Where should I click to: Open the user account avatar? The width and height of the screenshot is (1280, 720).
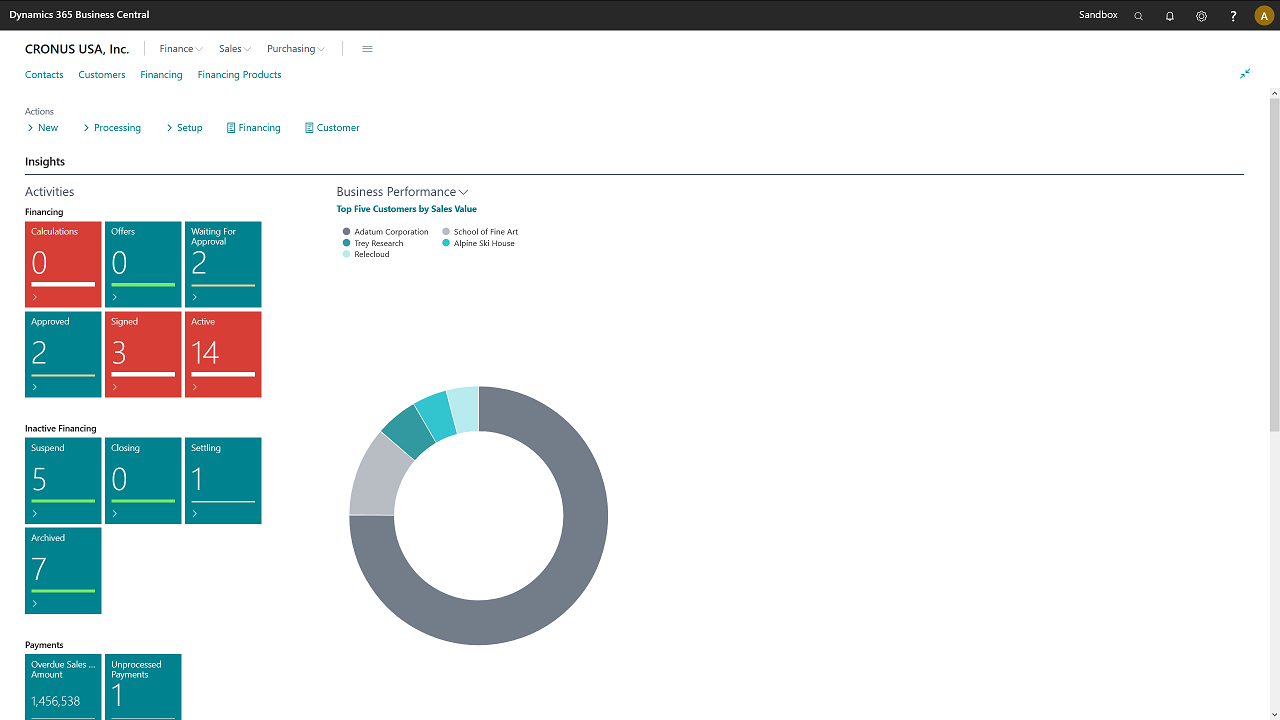coord(1263,16)
